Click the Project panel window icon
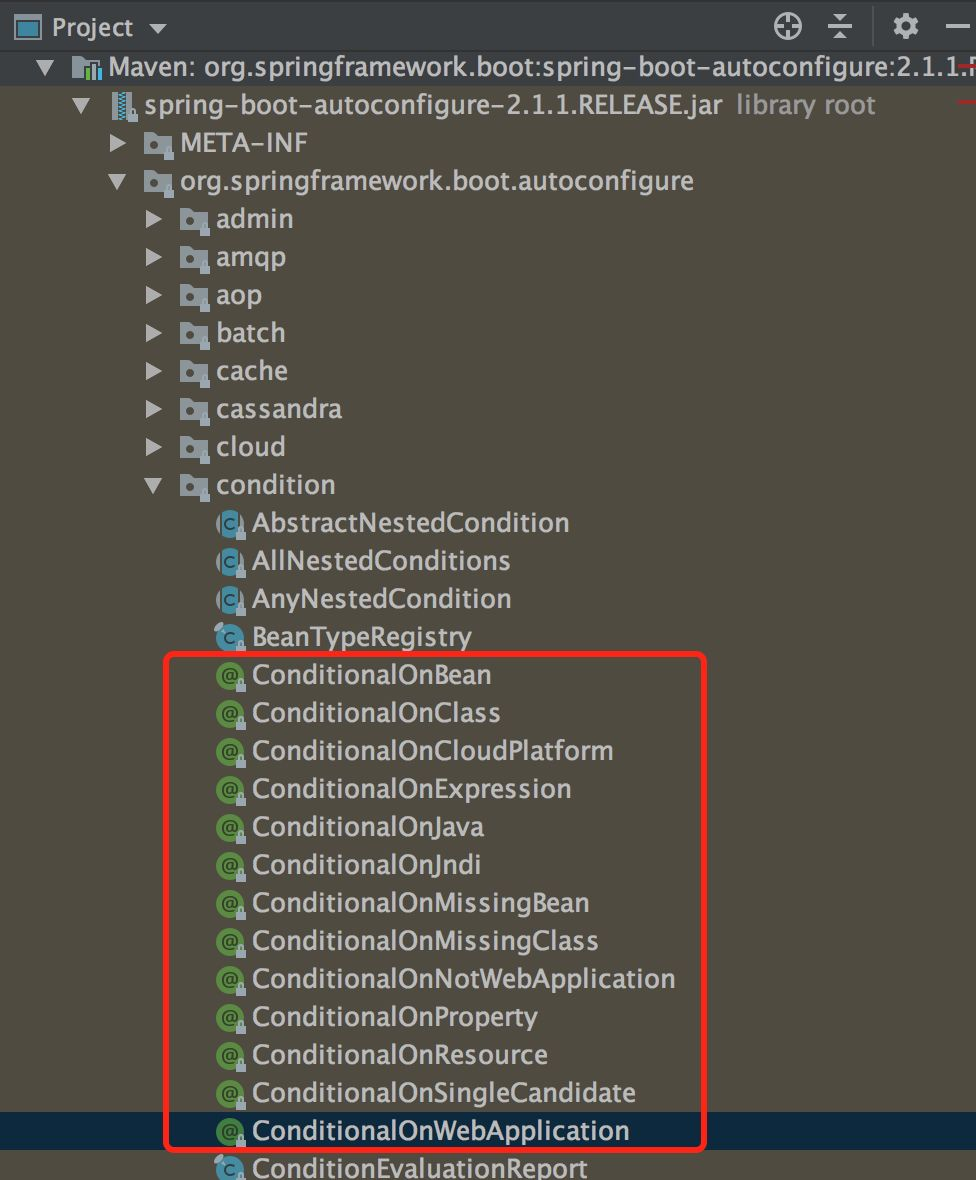Viewport: 976px width, 1180px height. click(28, 28)
